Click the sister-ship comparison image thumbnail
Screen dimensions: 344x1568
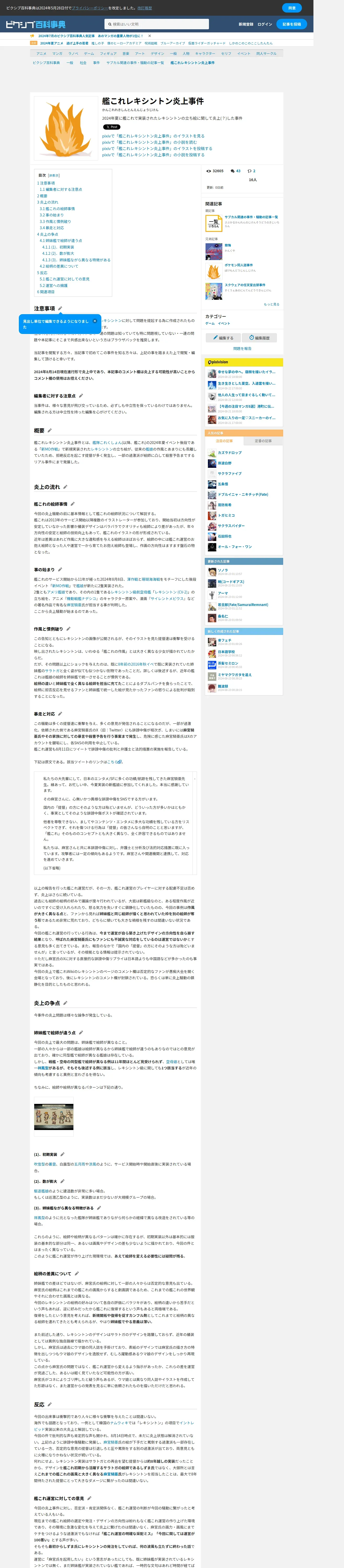tap(54, 1116)
